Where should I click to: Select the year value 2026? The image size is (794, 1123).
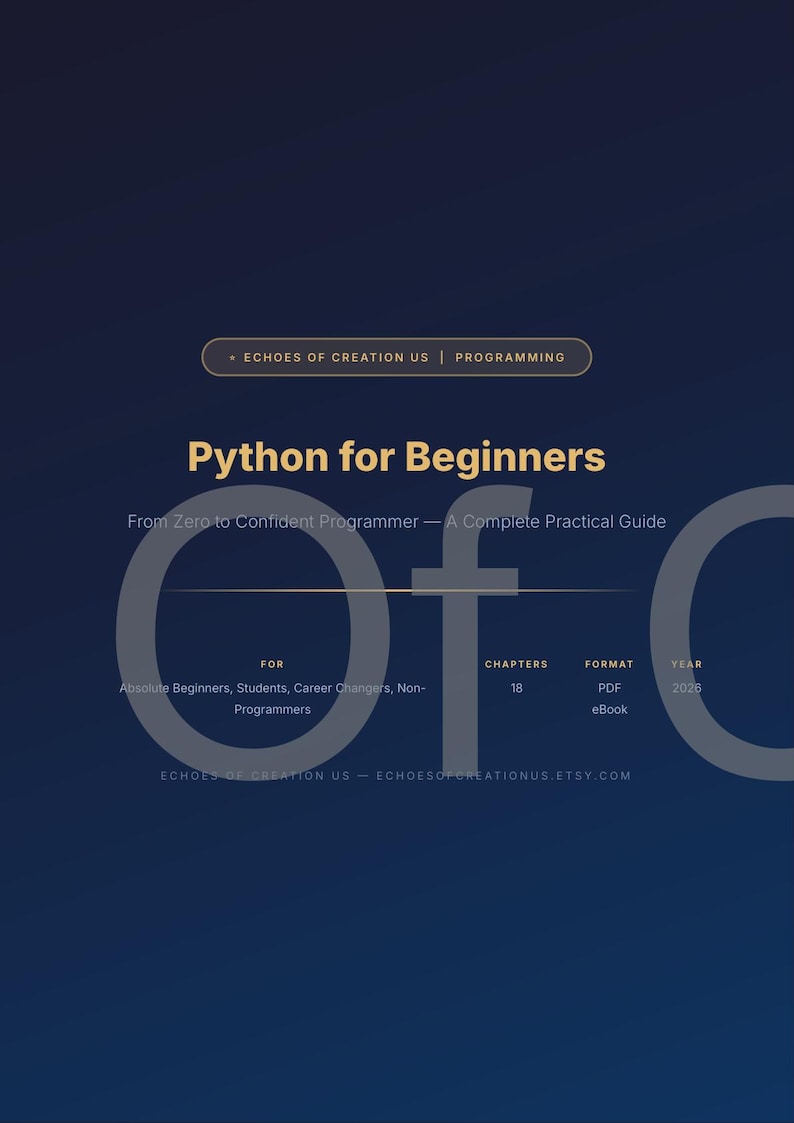point(687,688)
